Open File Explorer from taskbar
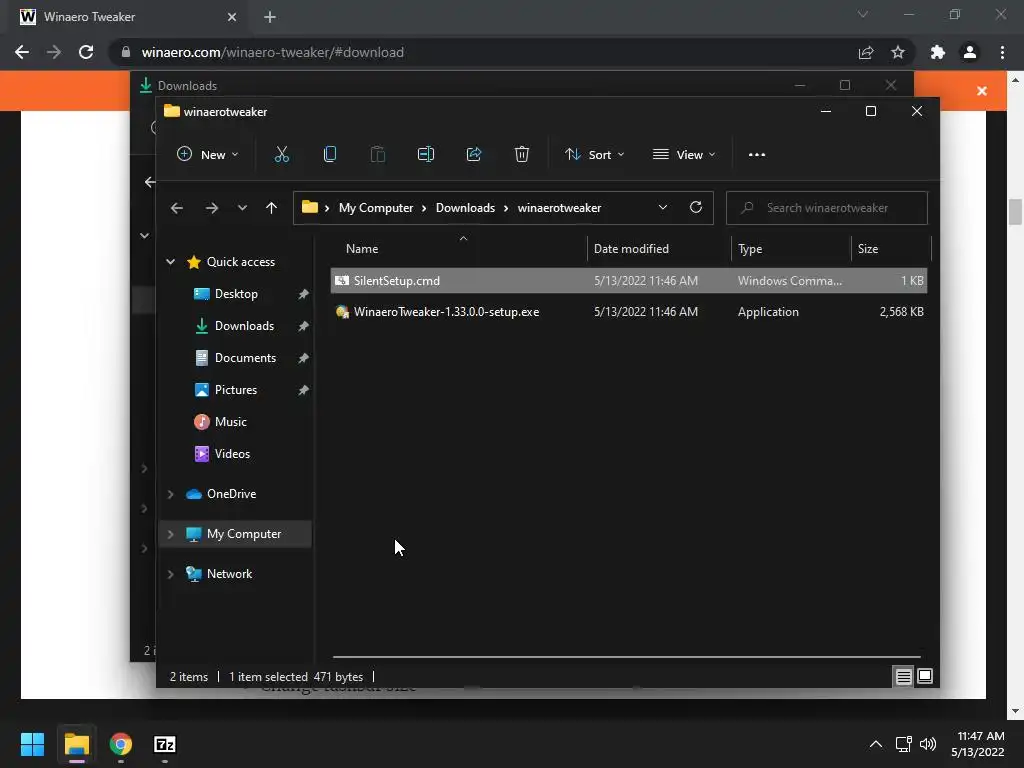1024x768 pixels. coord(76,744)
